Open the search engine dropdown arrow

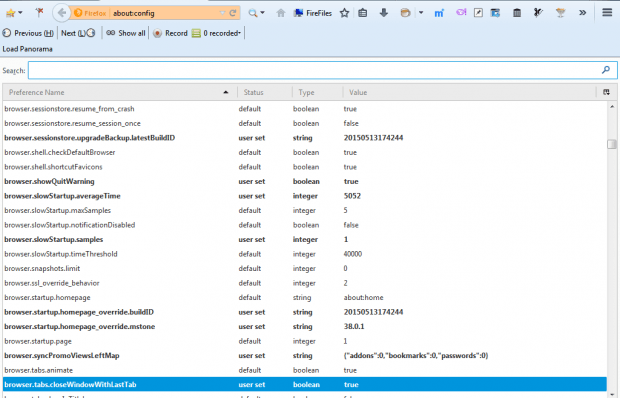pos(263,13)
